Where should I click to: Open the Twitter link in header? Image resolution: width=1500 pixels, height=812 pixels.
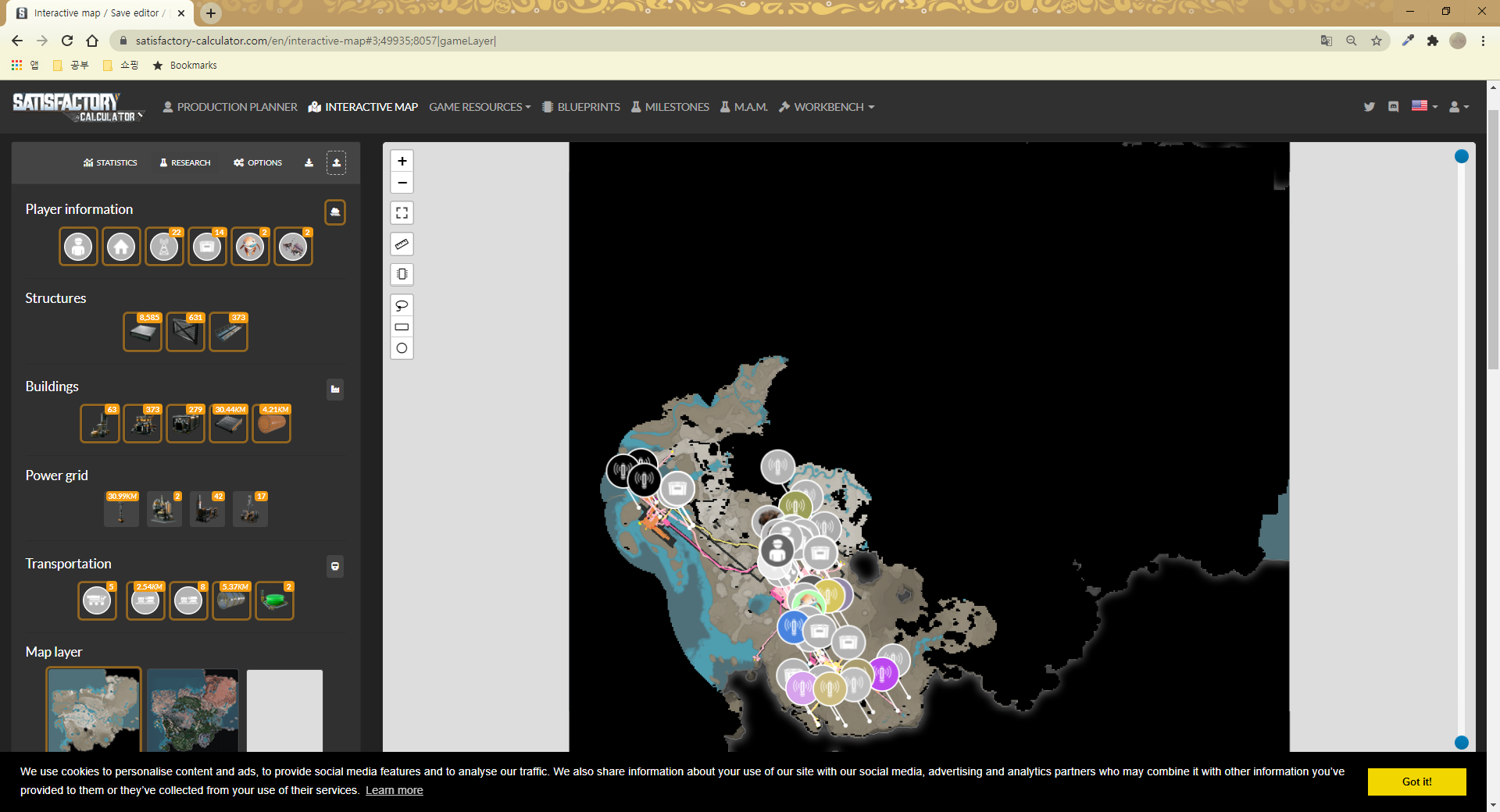click(x=1369, y=107)
